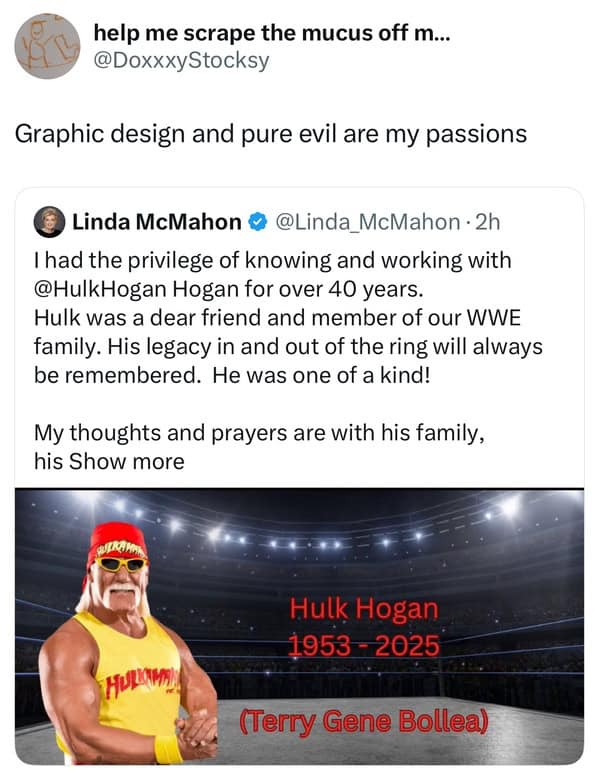Click the yellow sunglasses in the memorial image

(122, 564)
